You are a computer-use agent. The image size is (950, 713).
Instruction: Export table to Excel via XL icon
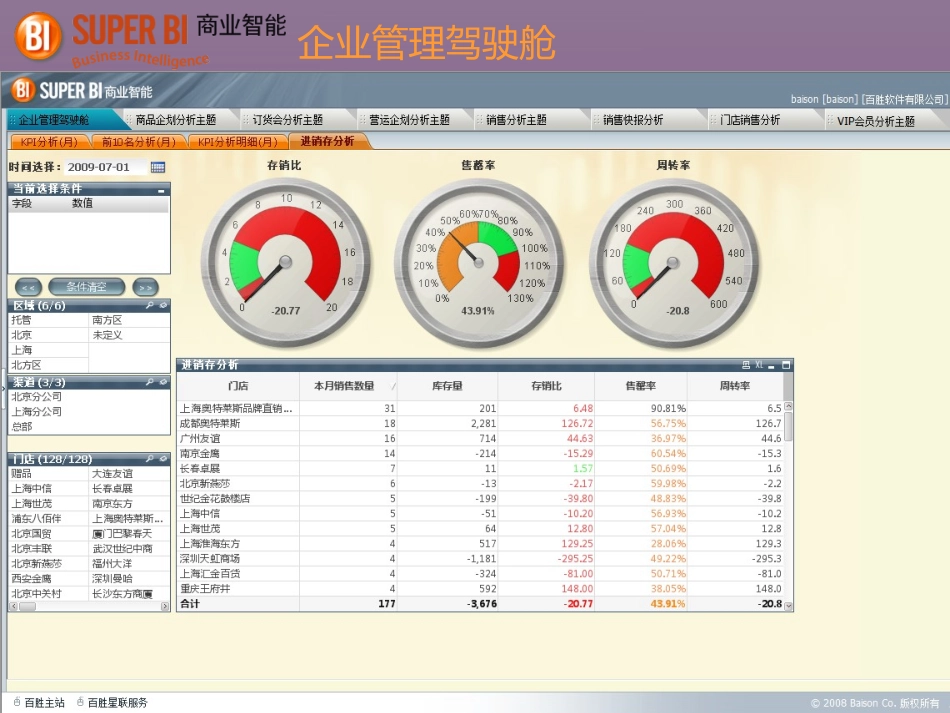click(759, 365)
